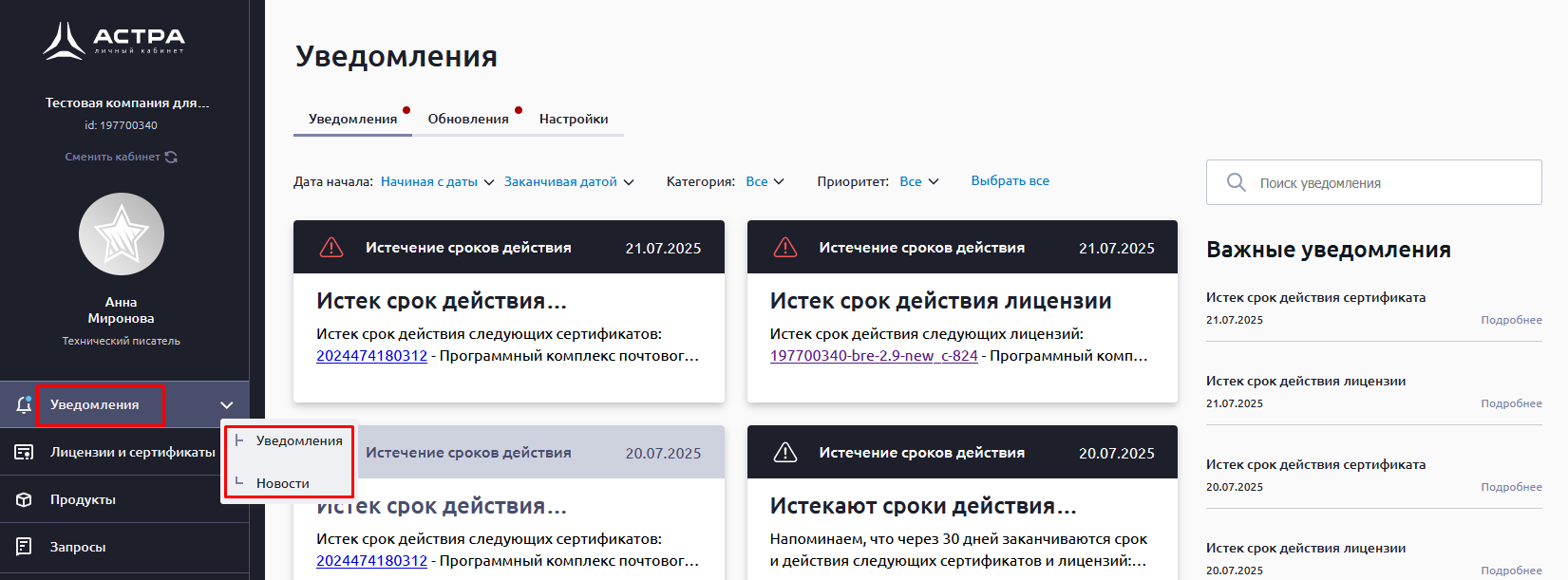Open the Начиная с даты dropdown
This screenshot has width=1568, height=580.
pos(437,182)
